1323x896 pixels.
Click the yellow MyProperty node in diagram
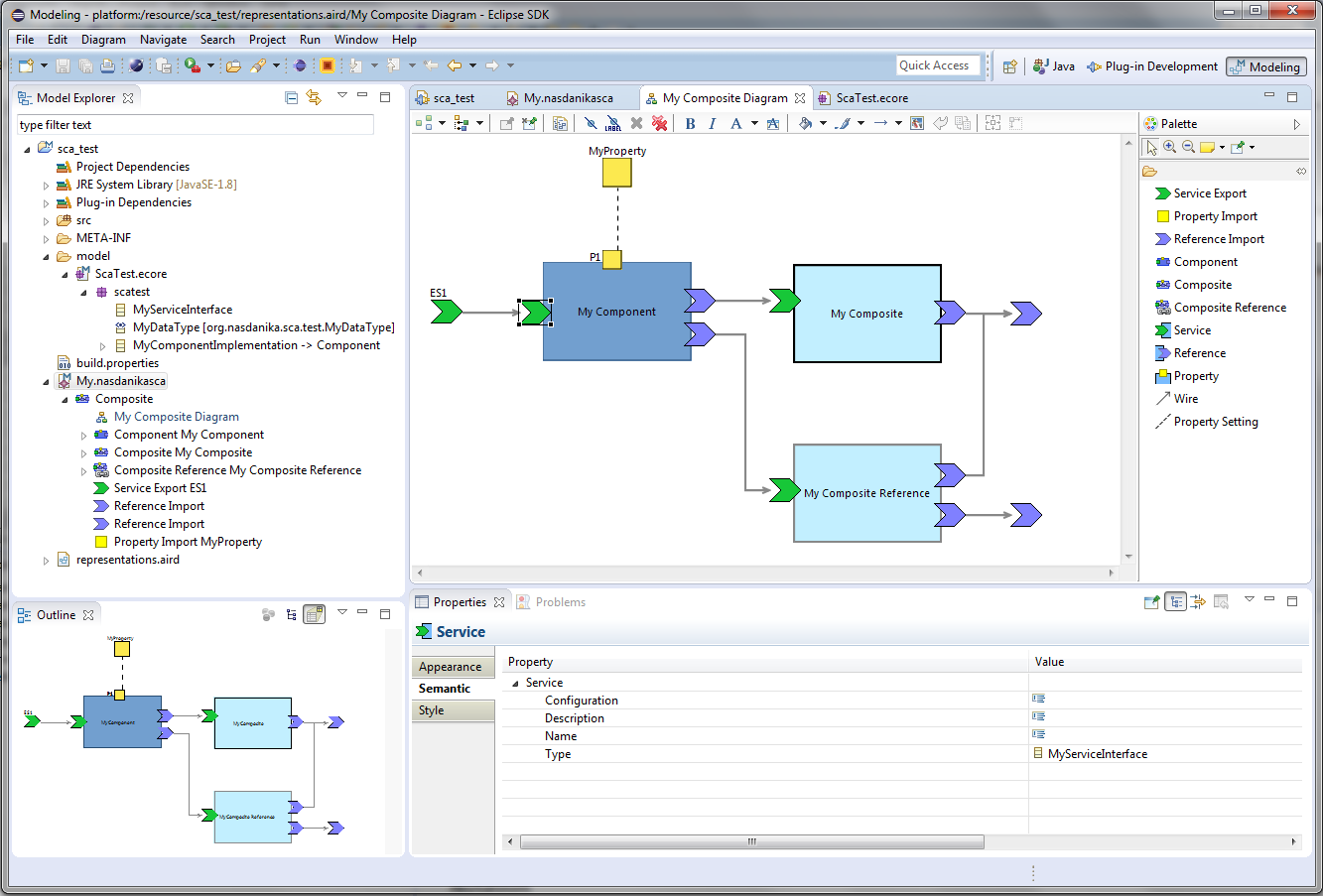pyautogui.click(x=617, y=173)
